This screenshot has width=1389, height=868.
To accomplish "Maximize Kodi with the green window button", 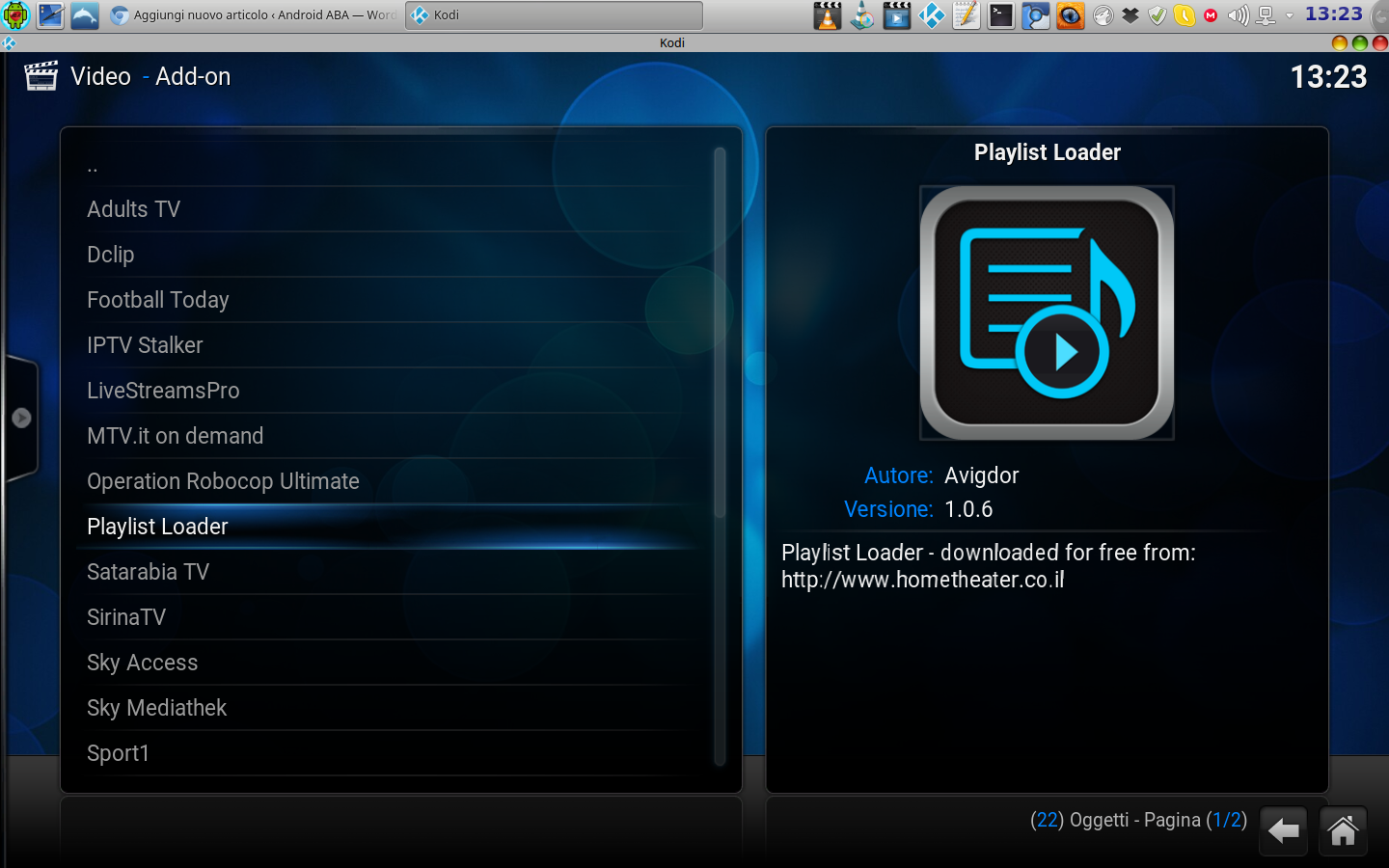I will click(x=1360, y=42).
